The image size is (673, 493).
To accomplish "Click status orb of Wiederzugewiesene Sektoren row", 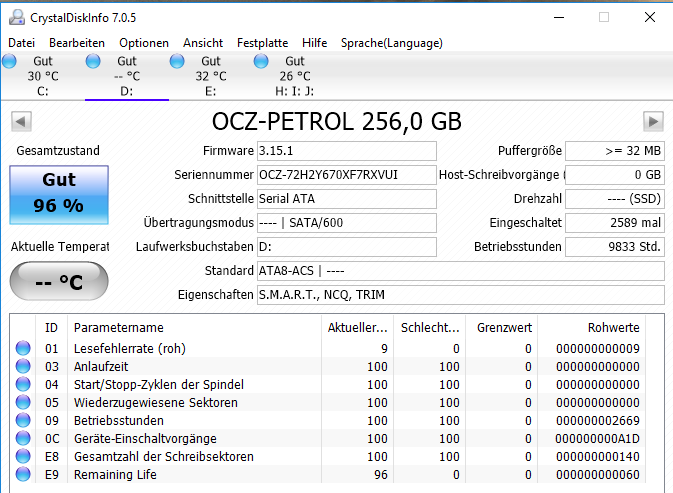I will (23, 402).
